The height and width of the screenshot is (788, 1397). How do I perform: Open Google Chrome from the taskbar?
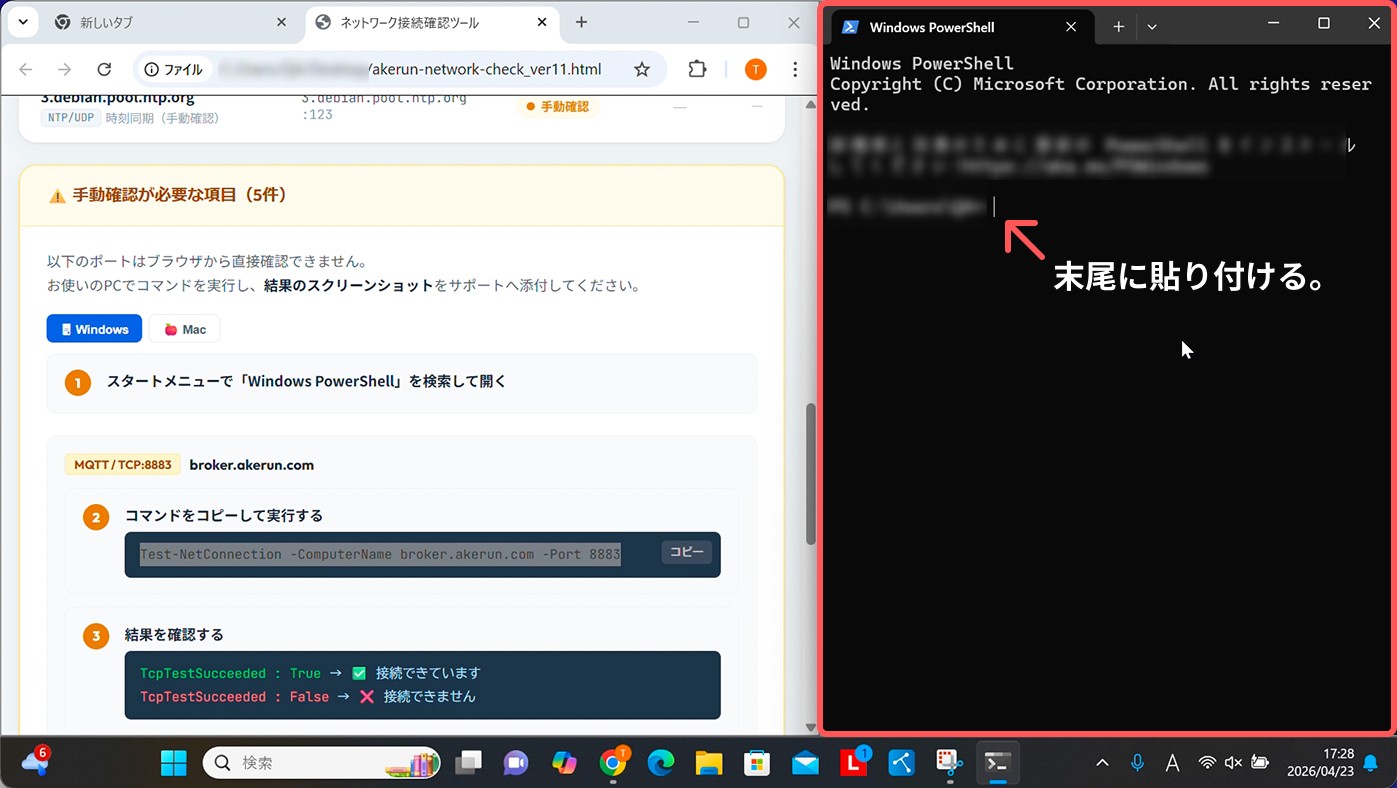(613, 763)
